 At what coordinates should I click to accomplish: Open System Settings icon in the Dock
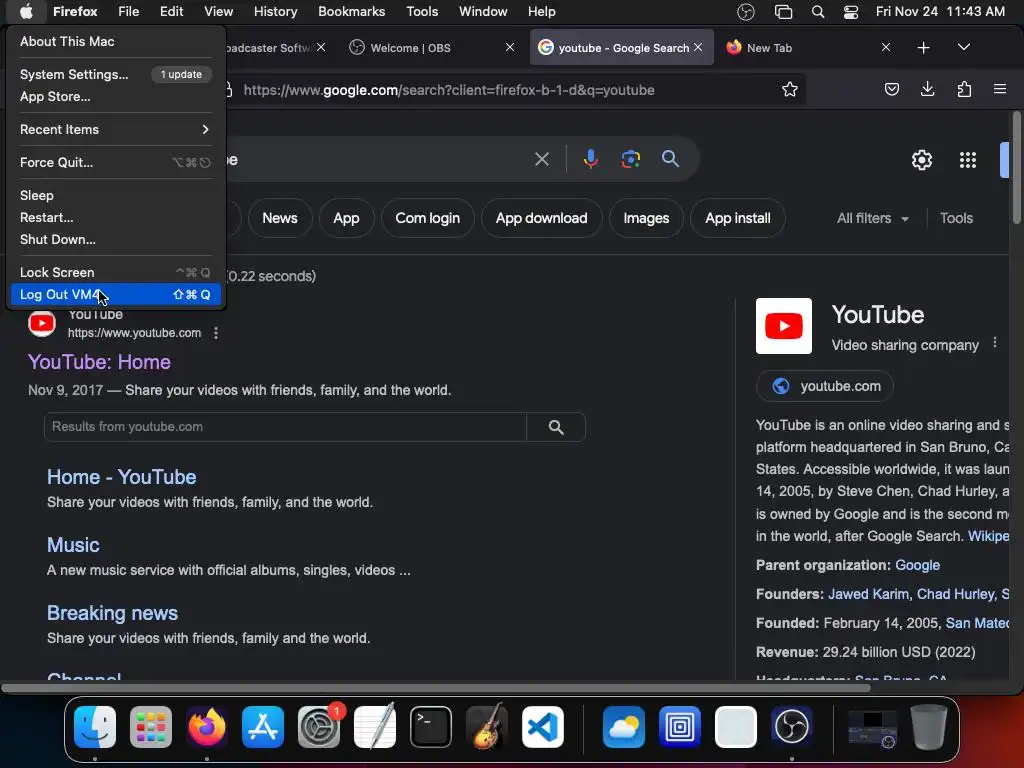(319, 726)
